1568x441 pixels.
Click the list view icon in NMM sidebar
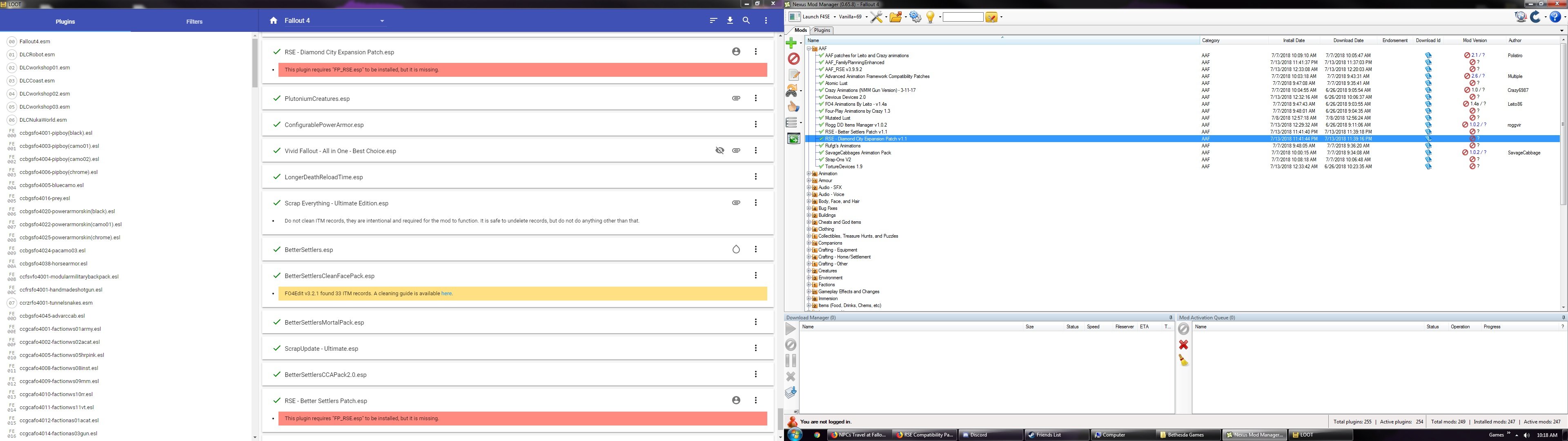click(791, 122)
